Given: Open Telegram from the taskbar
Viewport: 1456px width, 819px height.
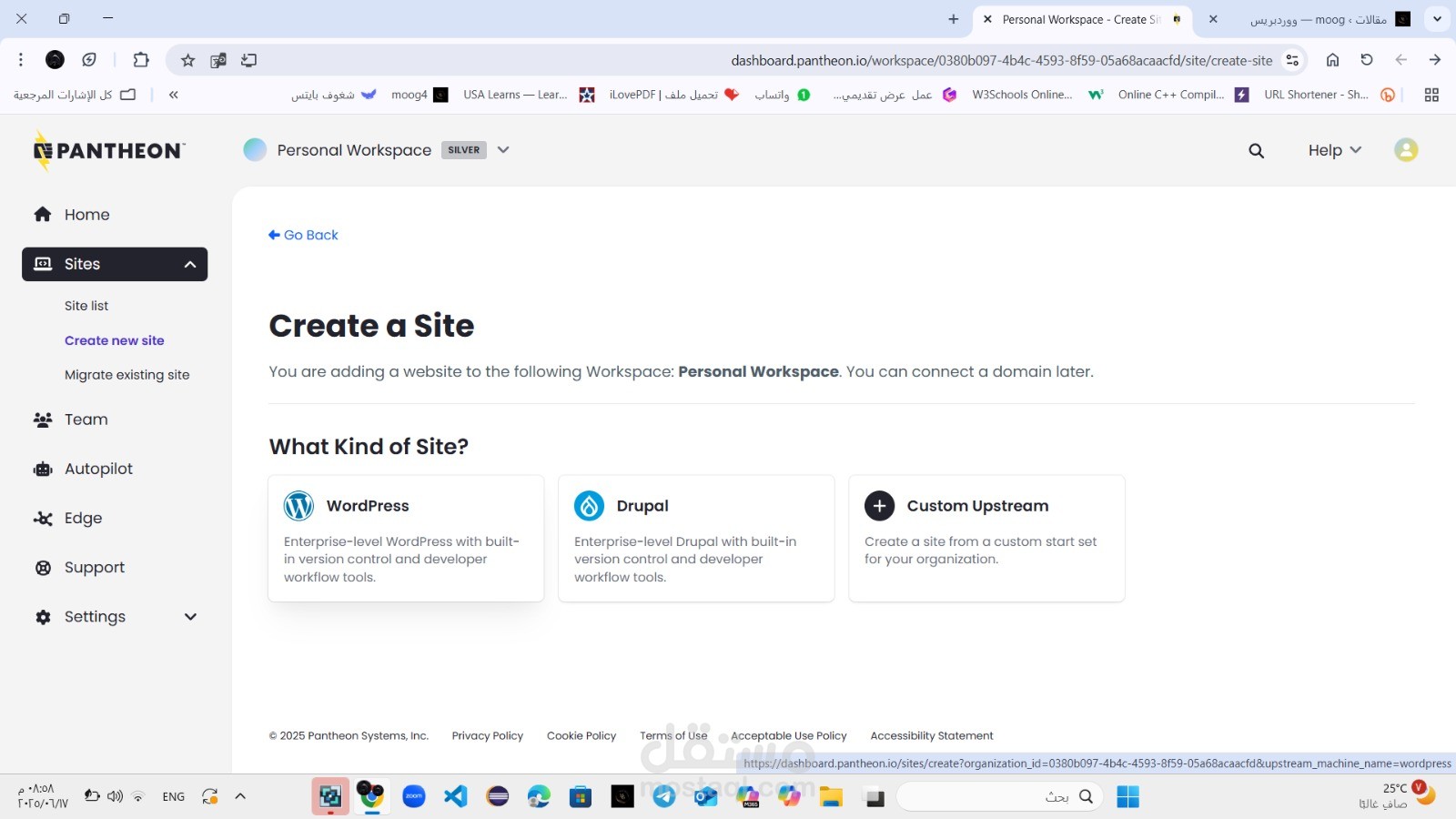Looking at the screenshot, I should click(x=664, y=797).
